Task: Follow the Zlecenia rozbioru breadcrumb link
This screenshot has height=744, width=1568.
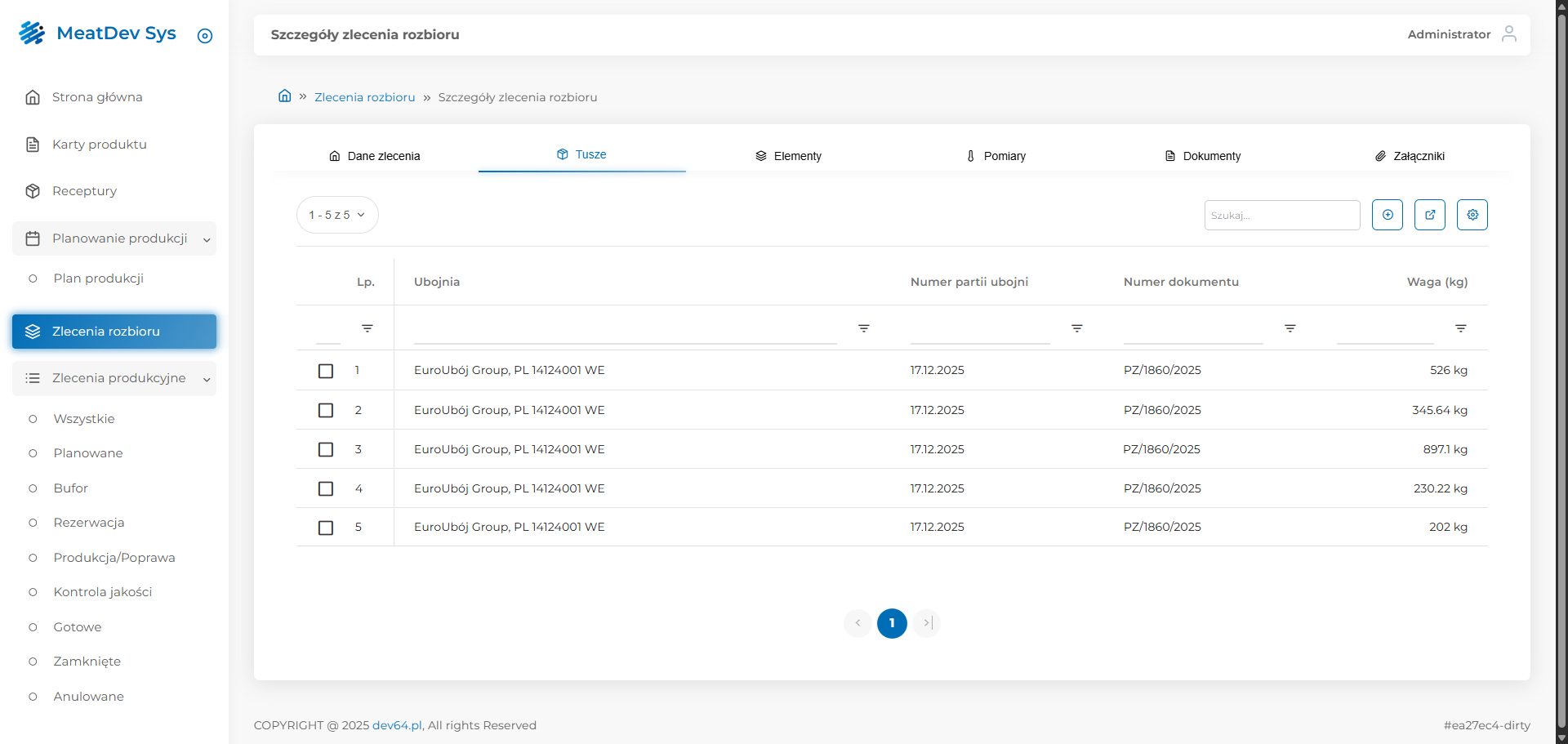Action: (364, 97)
